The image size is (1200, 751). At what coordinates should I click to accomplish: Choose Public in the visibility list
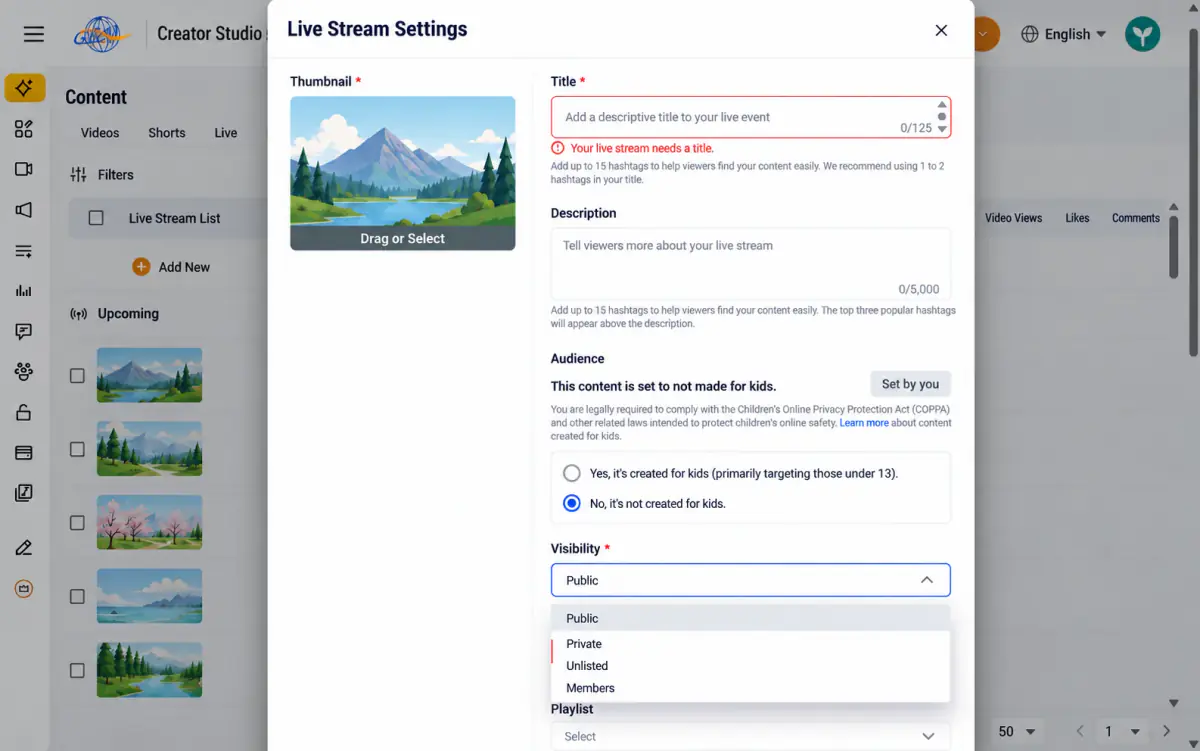(x=750, y=618)
